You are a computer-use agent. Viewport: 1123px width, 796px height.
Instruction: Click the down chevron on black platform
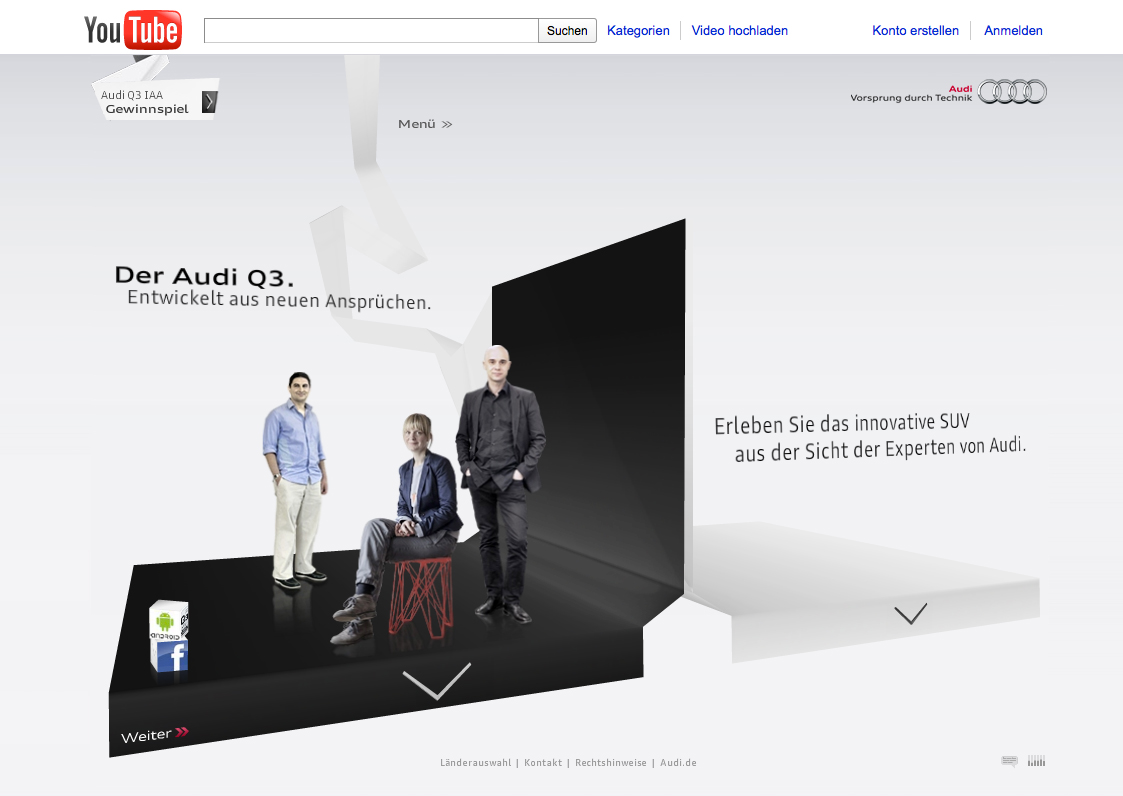[437, 681]
